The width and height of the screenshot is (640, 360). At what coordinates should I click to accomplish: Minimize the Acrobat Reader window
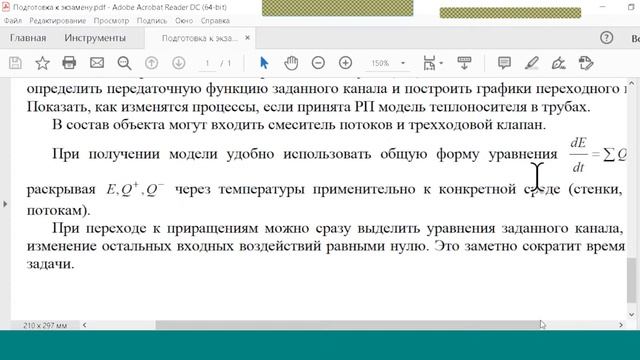tap(603, 7)
